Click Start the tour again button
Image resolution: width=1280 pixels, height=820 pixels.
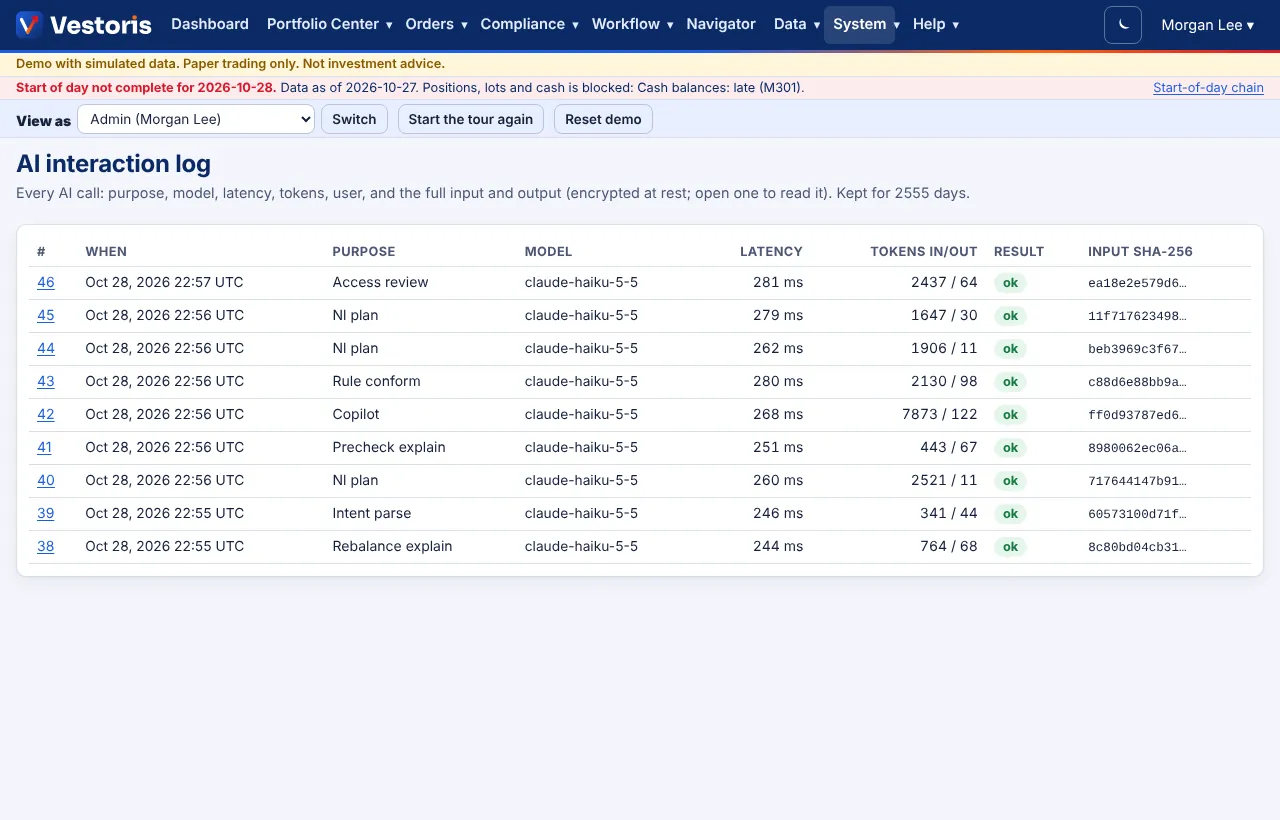pyautogui.click(x=471, y=119)
